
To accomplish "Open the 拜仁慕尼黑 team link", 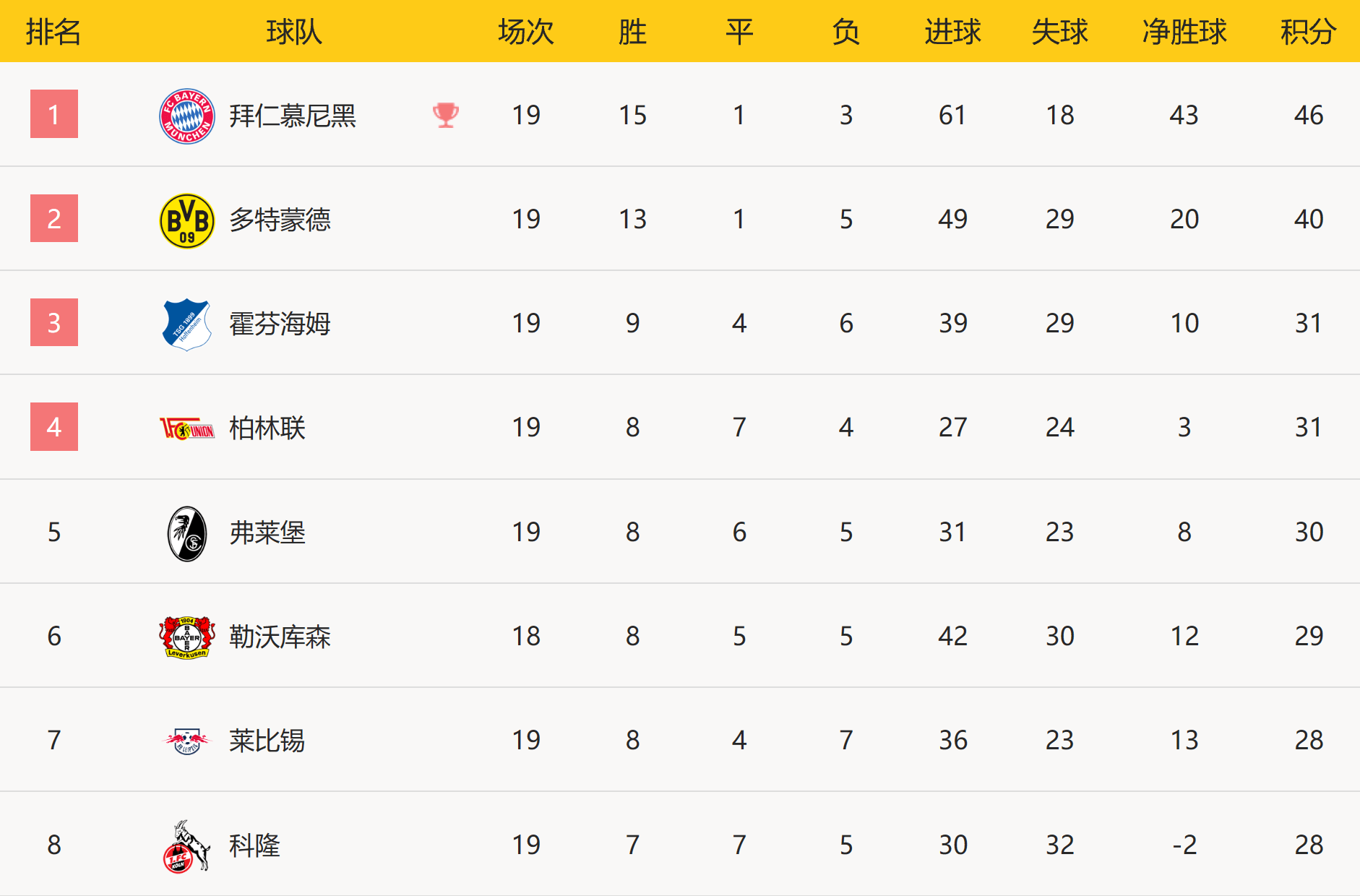I will pyautogui.click(x=293, y=116).
